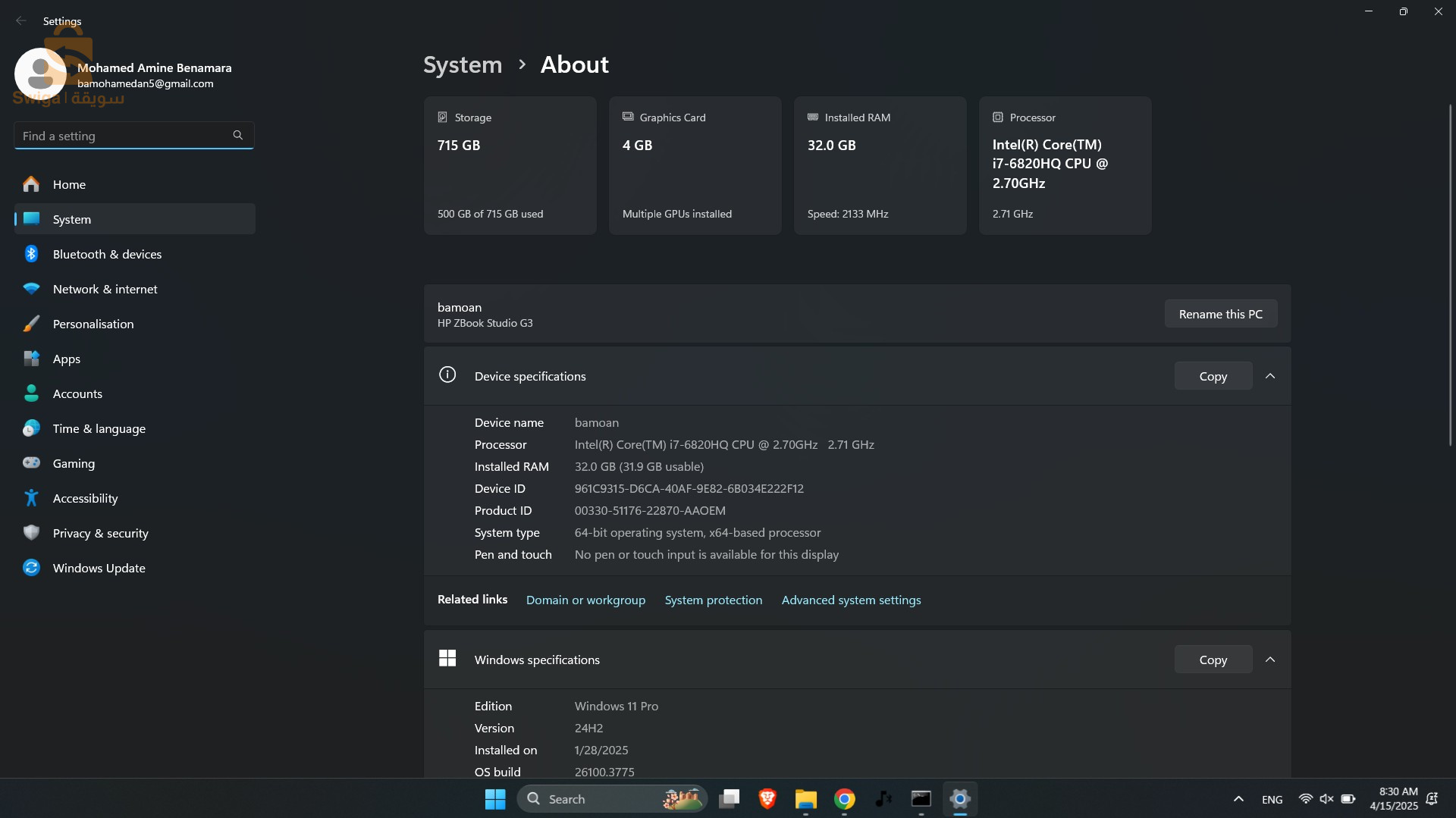Click the Settings gear on taskbar
This screenshot has width=1456, height=818.
960,799
